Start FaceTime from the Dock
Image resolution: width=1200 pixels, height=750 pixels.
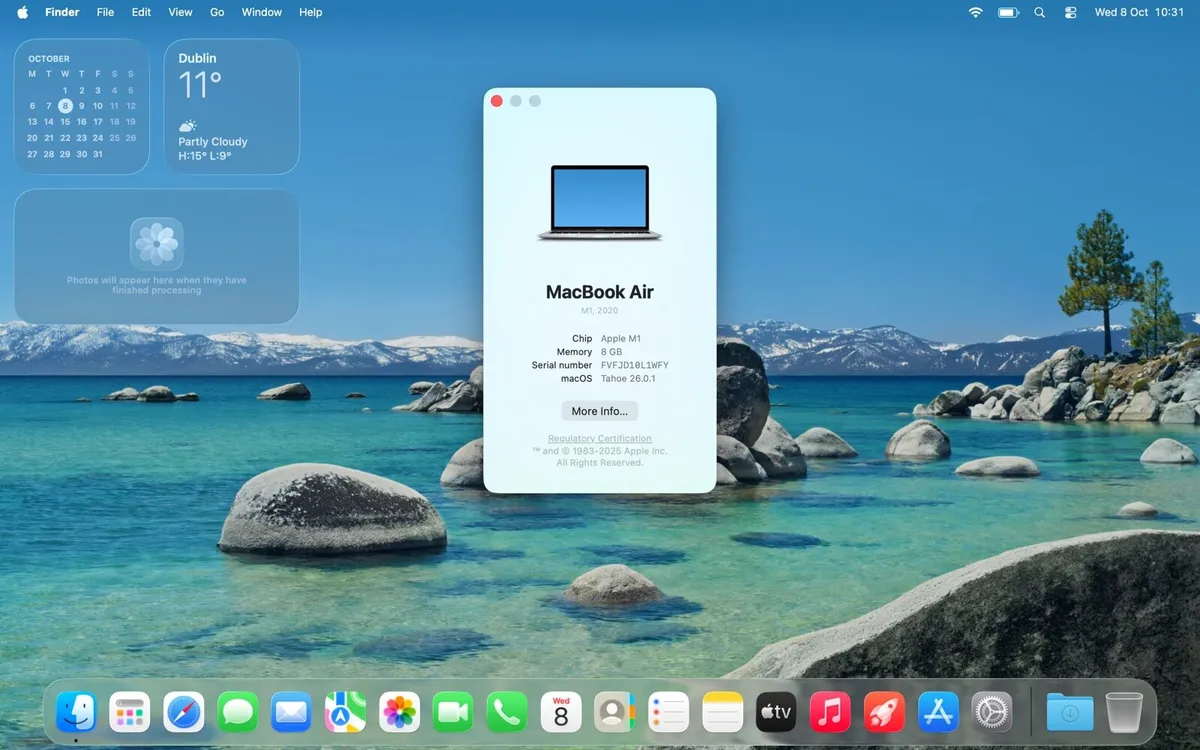point(453,712)
